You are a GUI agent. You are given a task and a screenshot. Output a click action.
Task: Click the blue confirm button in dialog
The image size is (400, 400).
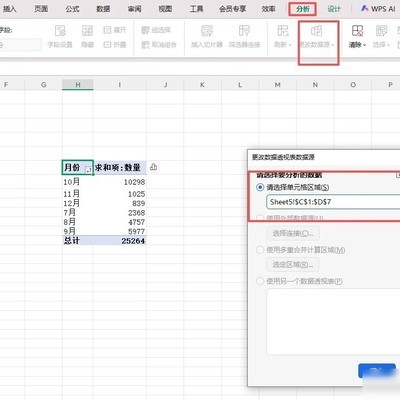pyautogui.click(x=377, y=371)
